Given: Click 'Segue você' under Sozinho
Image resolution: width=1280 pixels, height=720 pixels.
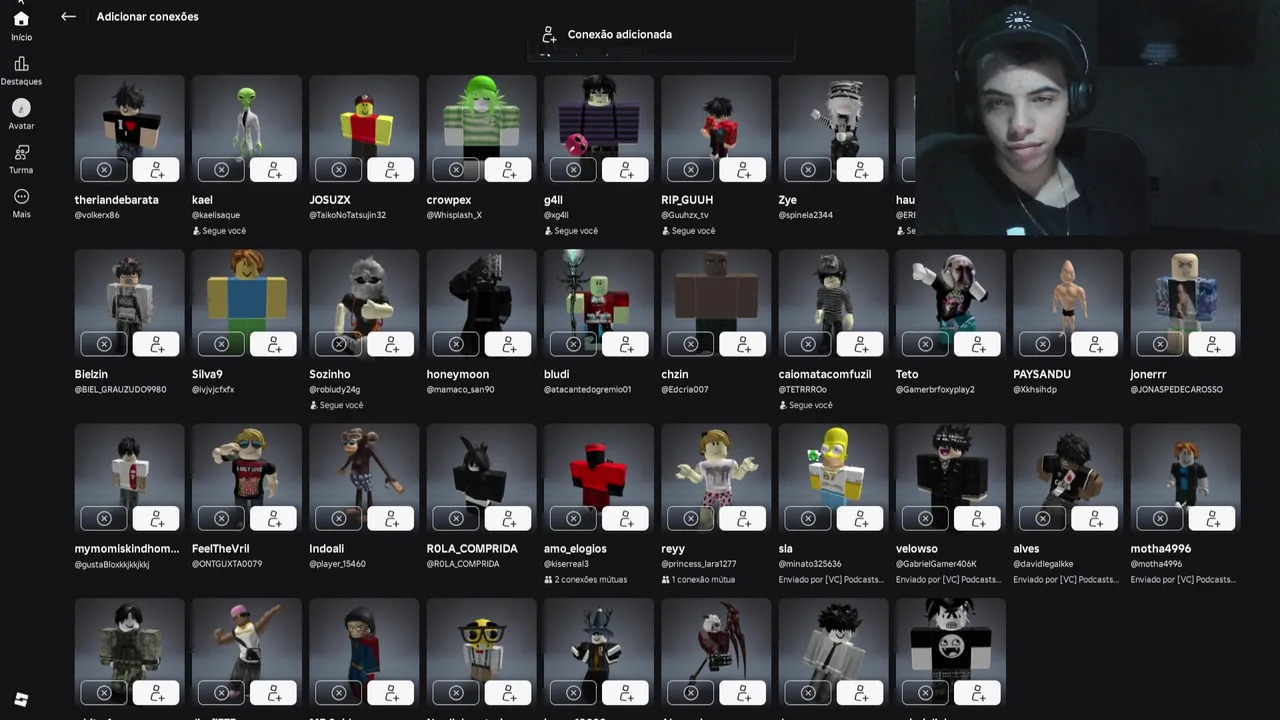Looking at the screenshot, I should click(x=336, y=405).
